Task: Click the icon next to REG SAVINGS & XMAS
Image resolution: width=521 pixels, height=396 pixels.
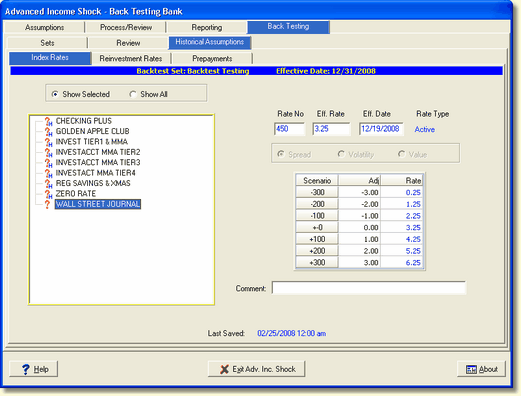Action: (x=48, y=183)
